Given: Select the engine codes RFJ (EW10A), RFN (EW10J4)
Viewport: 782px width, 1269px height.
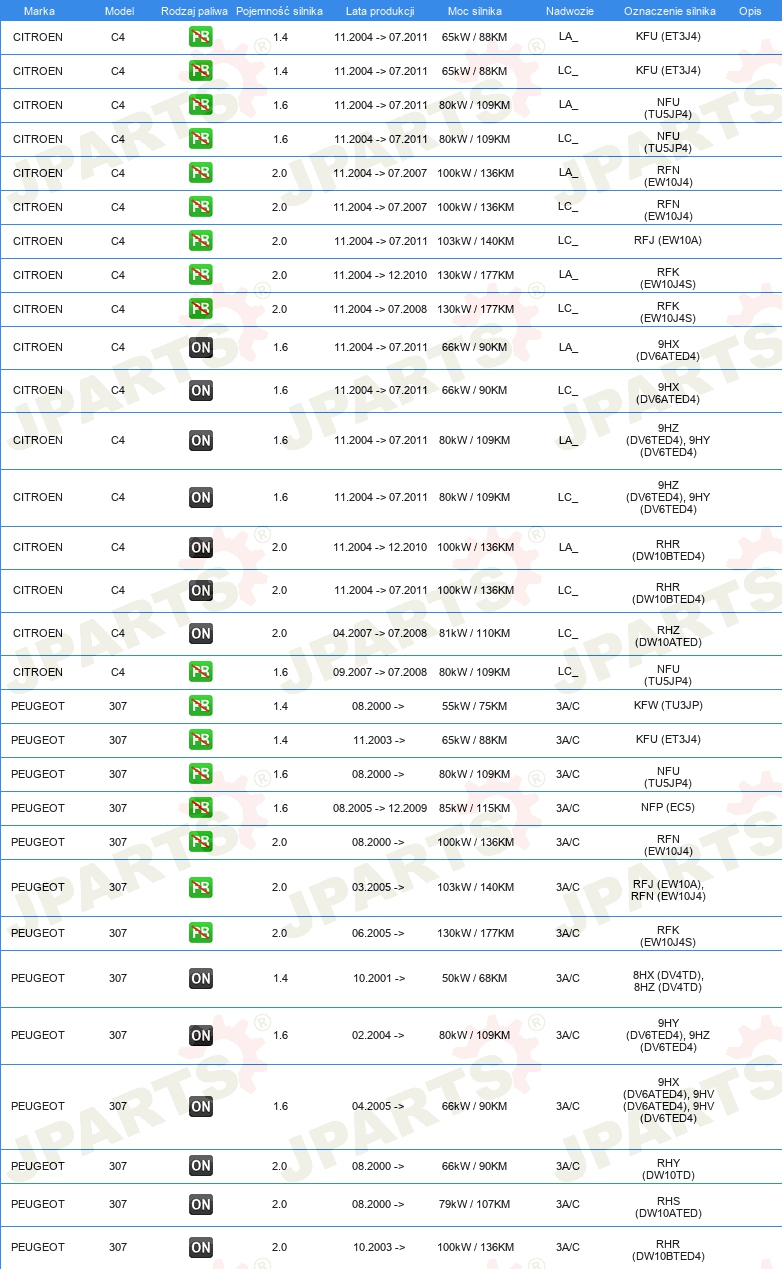Looking at the screenshot, I should coord(668,890).
